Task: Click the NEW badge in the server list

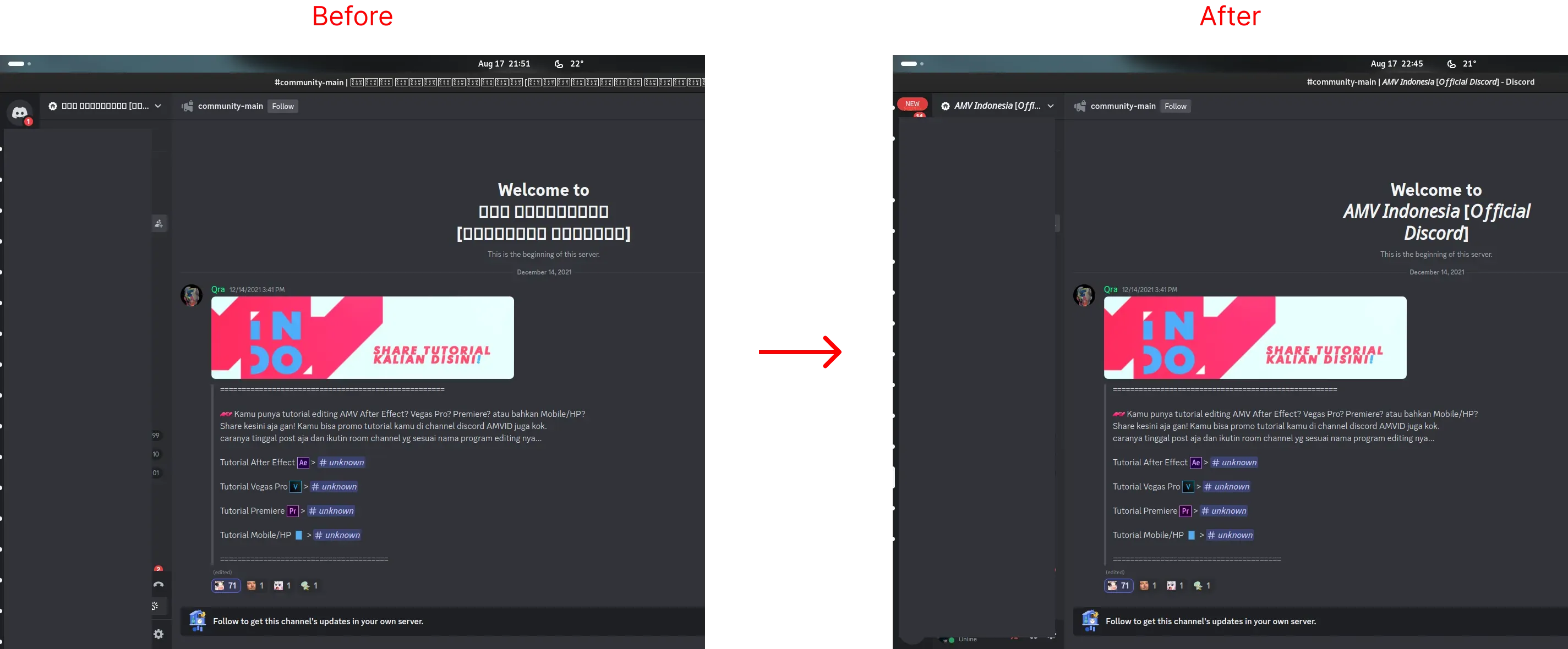Action: point(913,104)
